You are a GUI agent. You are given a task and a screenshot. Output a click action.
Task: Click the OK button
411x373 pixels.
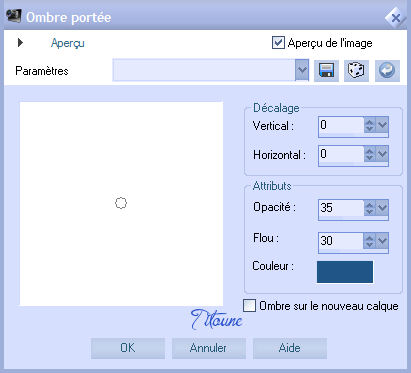(x=128, y=348)
